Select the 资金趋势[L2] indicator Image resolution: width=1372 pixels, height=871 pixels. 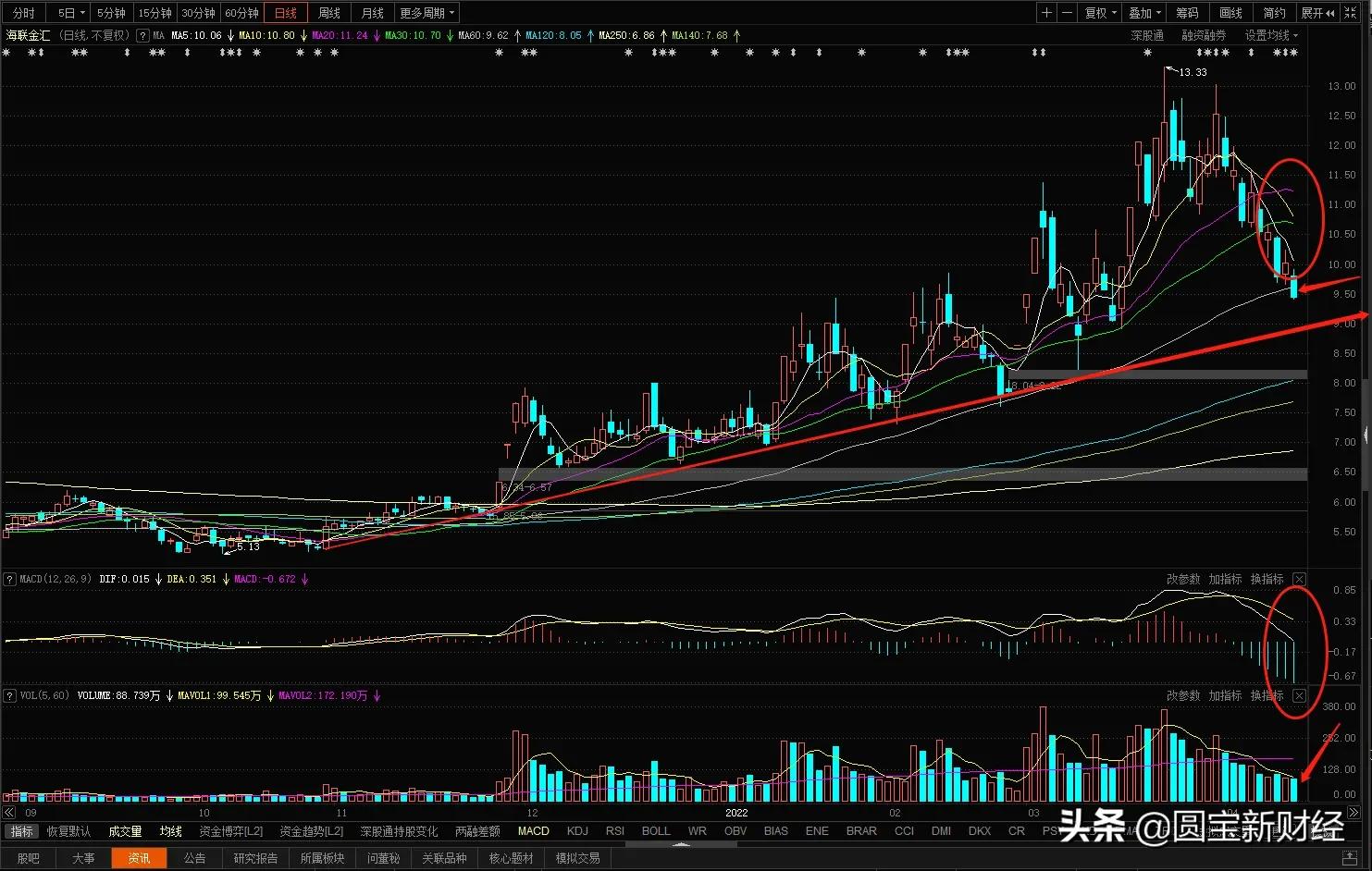pos(312,831)
